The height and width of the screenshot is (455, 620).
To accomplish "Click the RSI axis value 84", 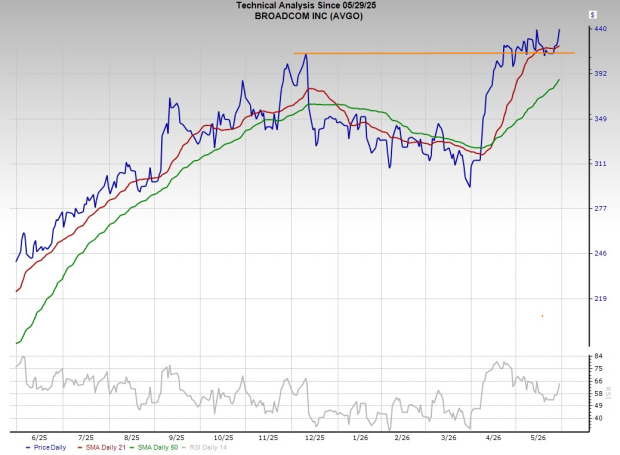I will click(598, 356).
